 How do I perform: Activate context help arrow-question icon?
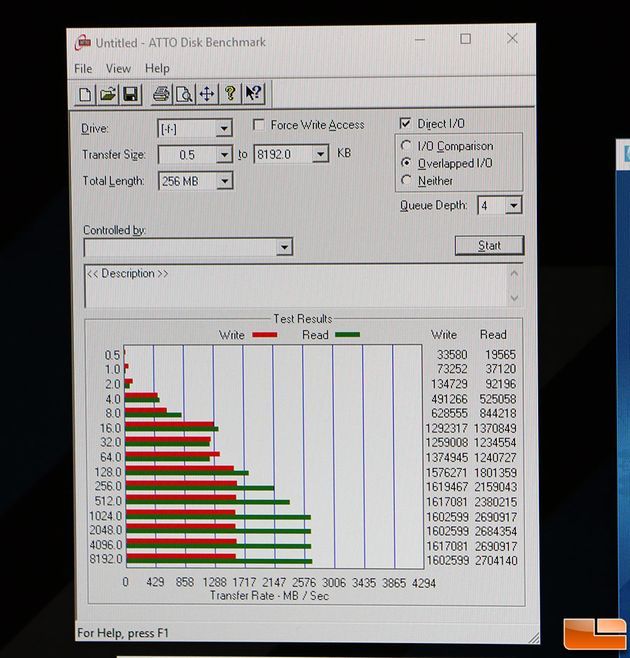[253, 93]
